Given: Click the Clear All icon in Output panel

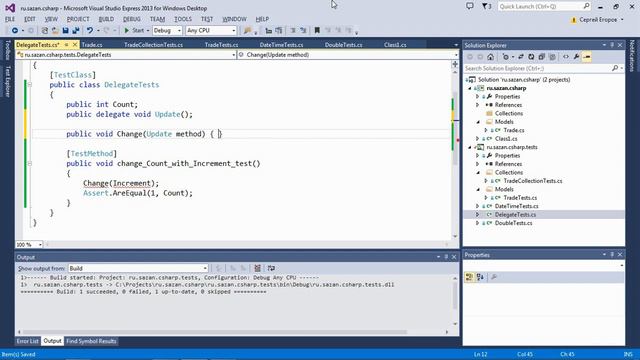Looking at the screenshot, I should click(x=257, y=268).
